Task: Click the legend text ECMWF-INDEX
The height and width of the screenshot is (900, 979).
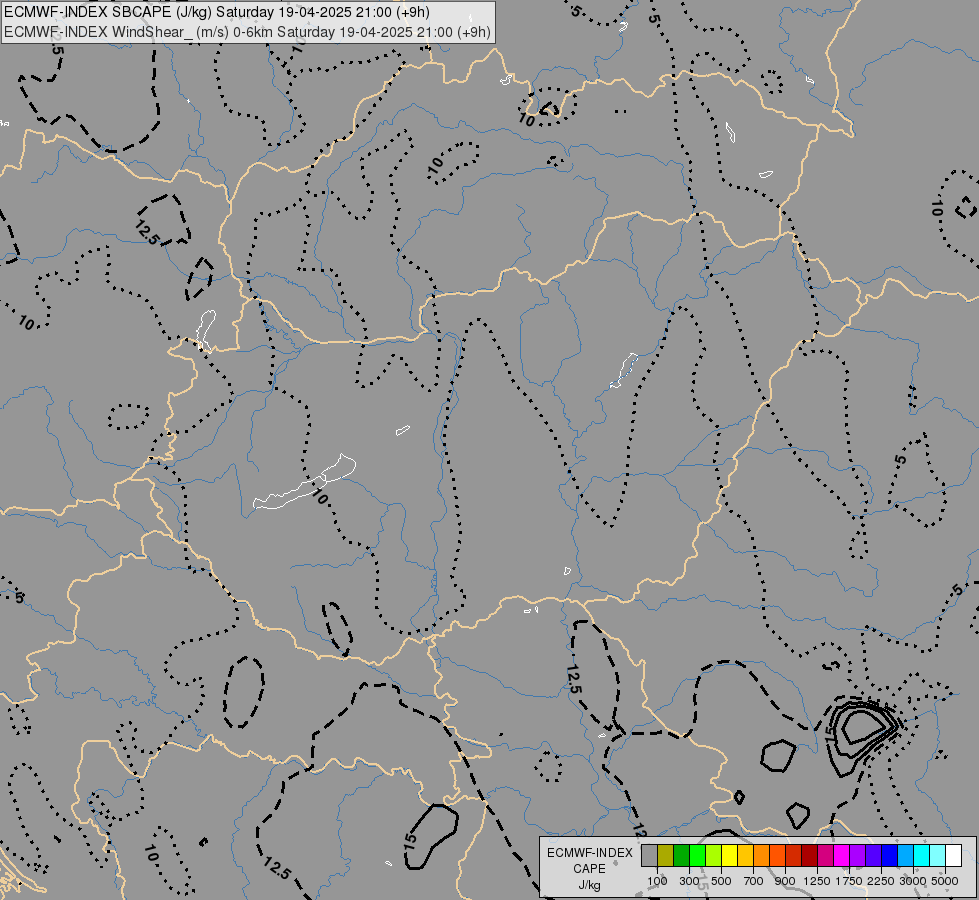Action: click(590, 853)
